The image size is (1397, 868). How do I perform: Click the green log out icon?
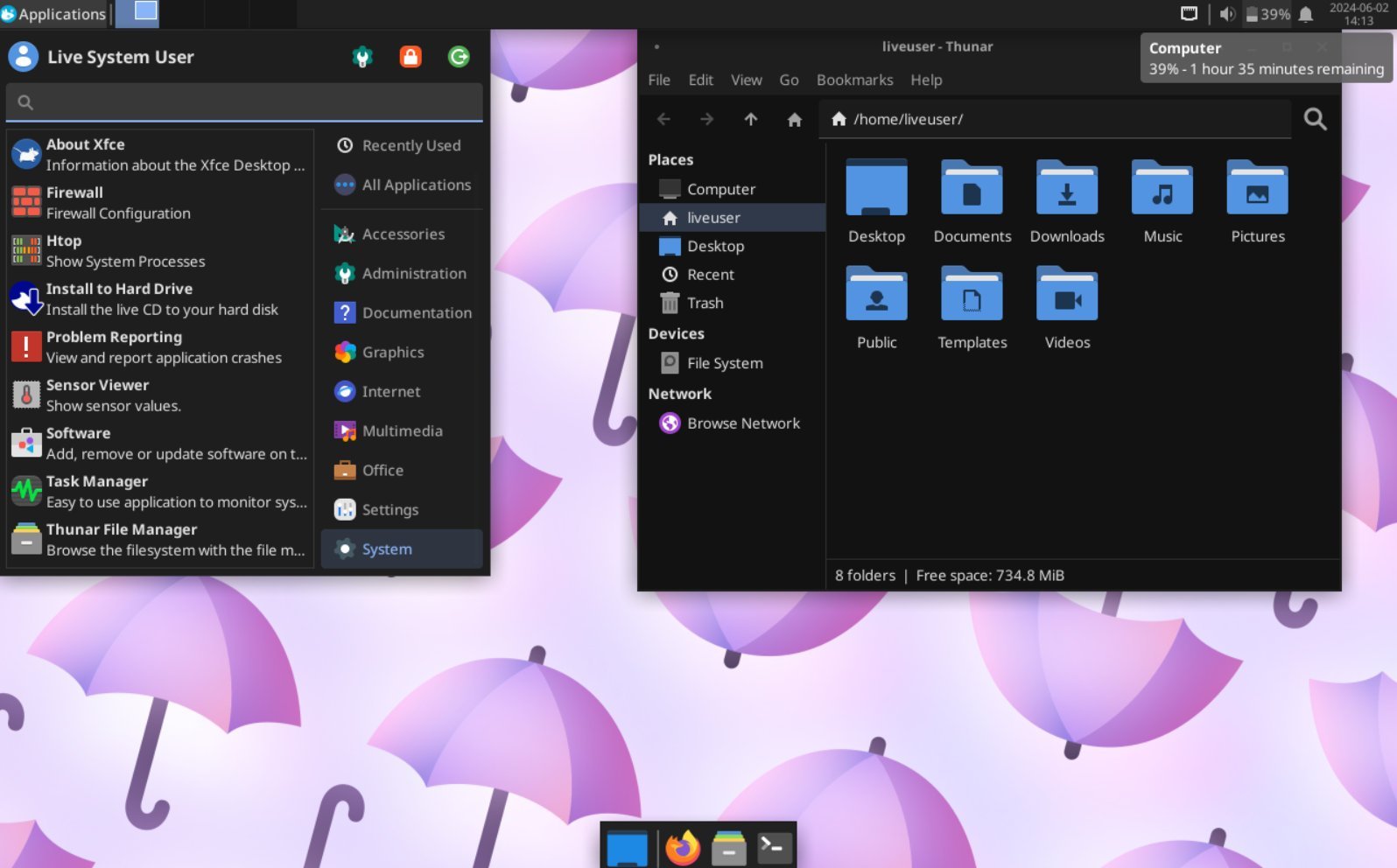point(459,57)
